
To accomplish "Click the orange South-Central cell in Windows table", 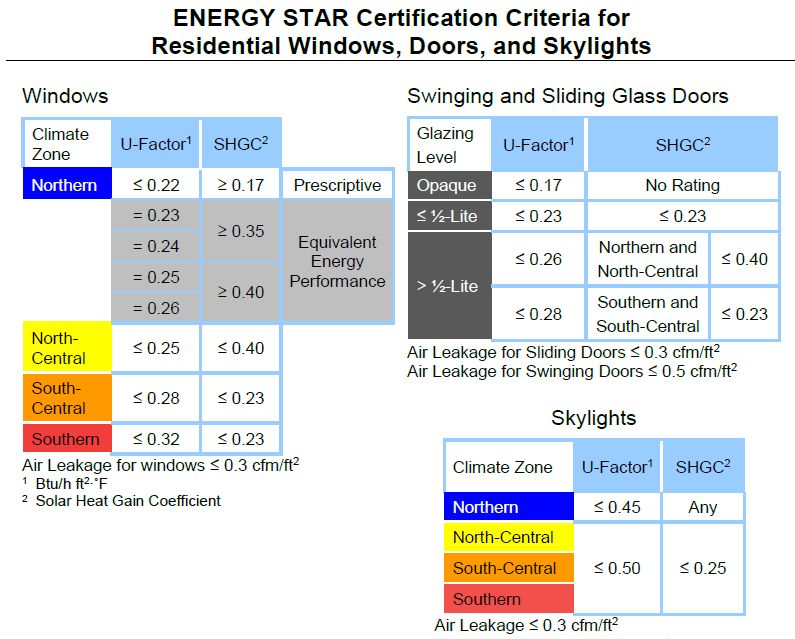I will [x=67, y=398].
